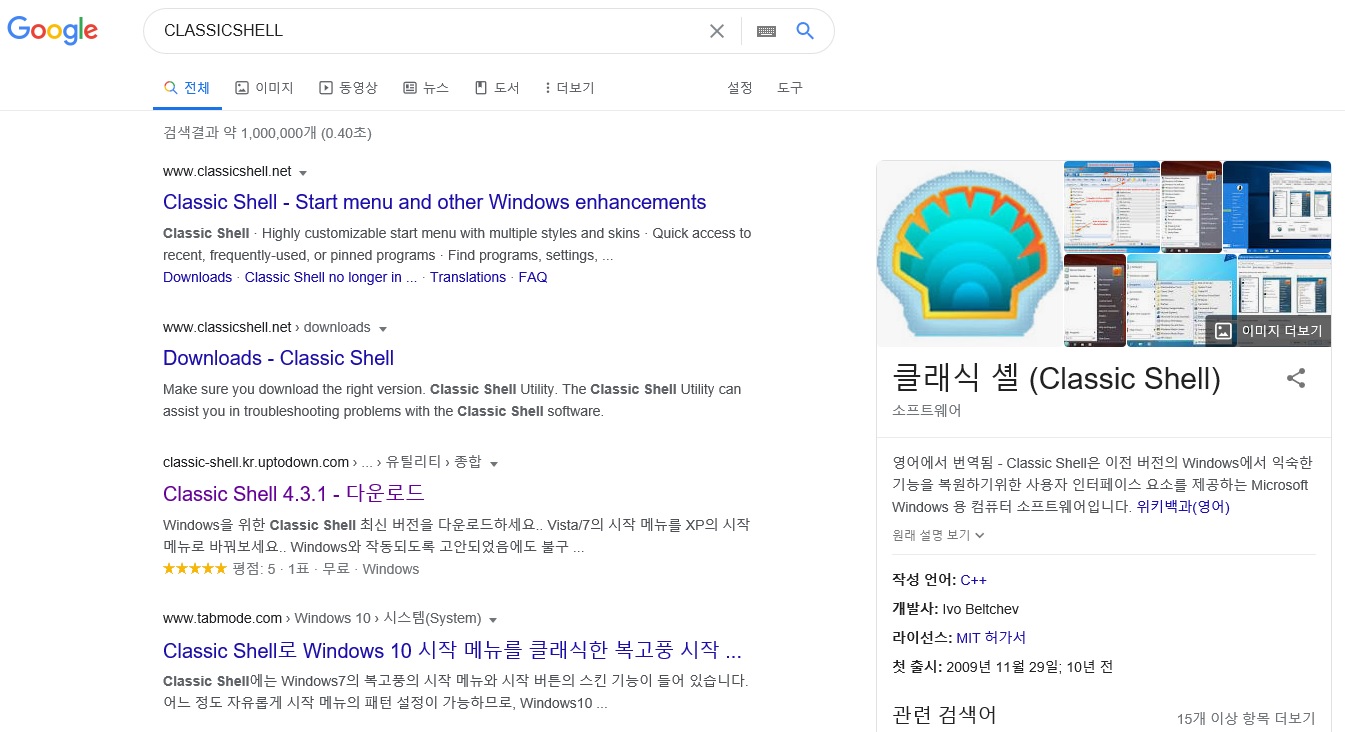Image resolution: width=1345 pixels, height=732 pixels.
Task: Switch to the 뉴스 tab
Action: point(426,88)
